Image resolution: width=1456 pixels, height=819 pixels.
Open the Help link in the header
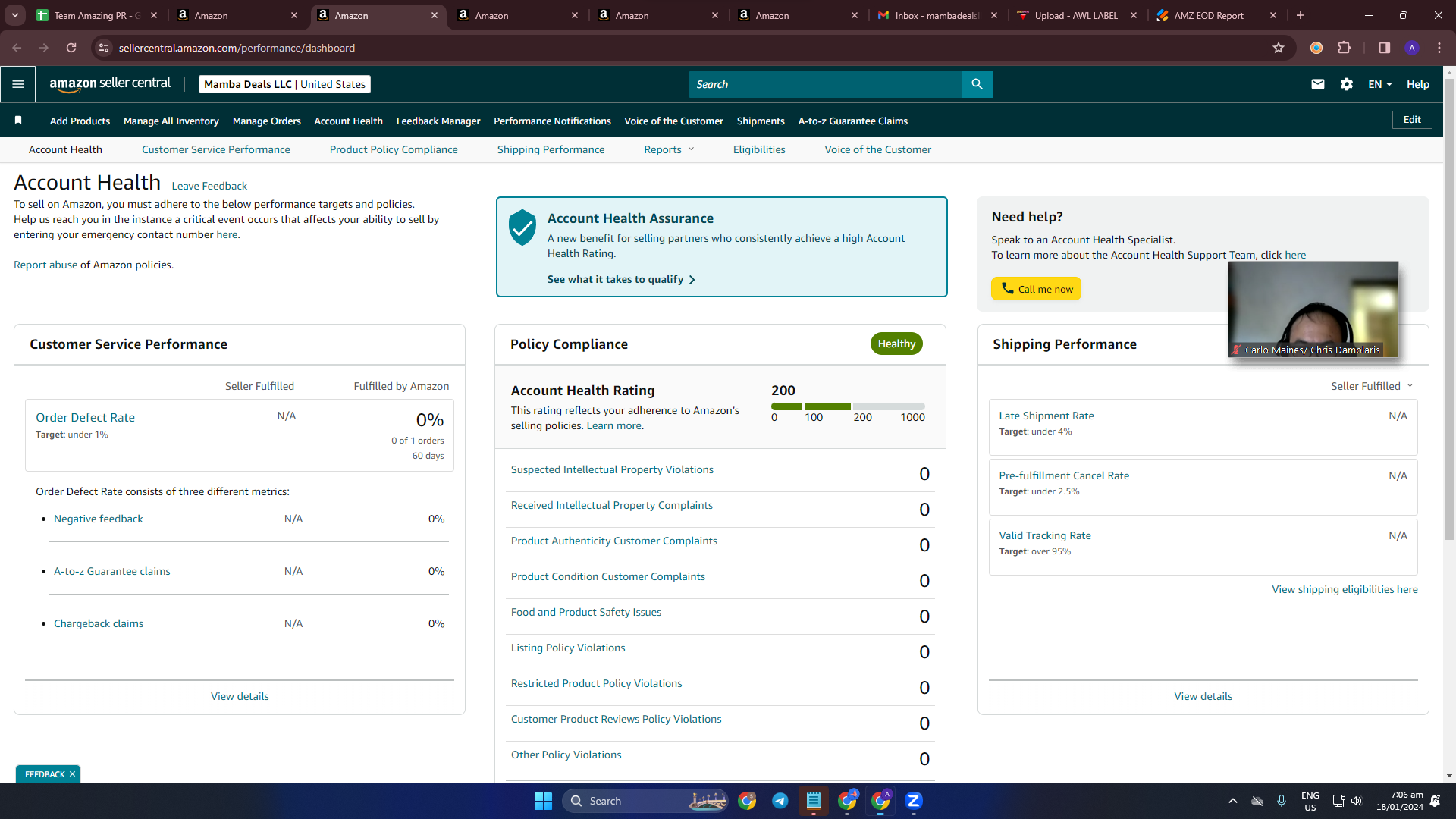[x=1418, y=84]
